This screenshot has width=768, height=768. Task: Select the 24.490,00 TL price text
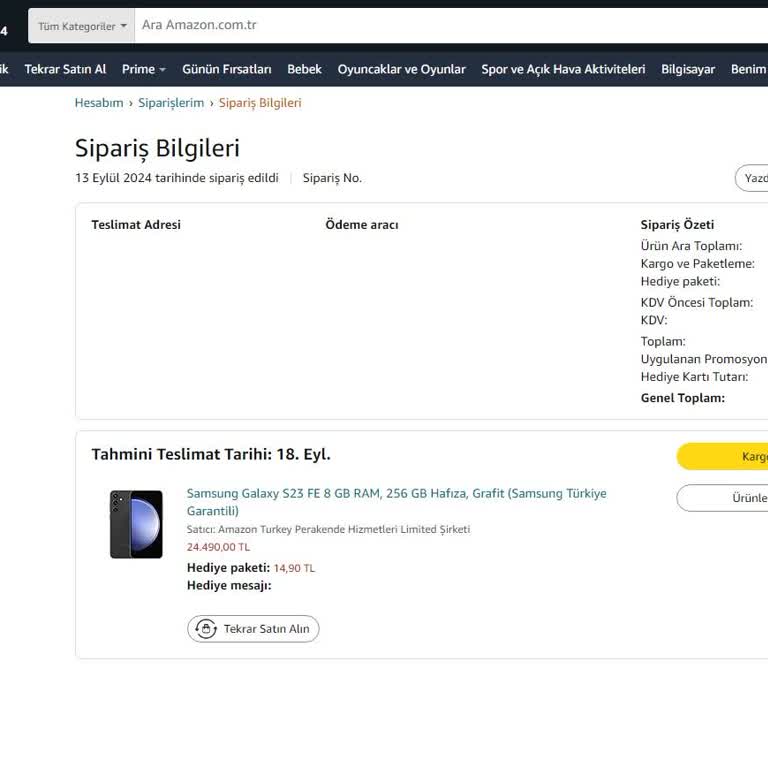click(x=218, y=547)
